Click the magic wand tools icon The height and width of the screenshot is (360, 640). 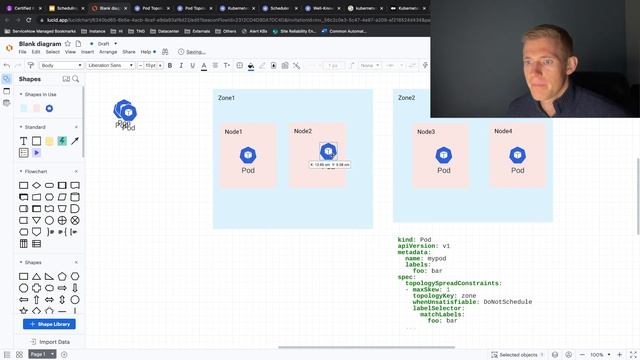point(296,65)
